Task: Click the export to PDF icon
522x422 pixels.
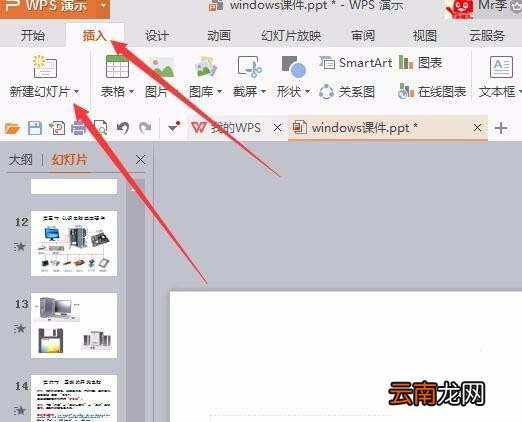Action: click(x=57, y=128)
